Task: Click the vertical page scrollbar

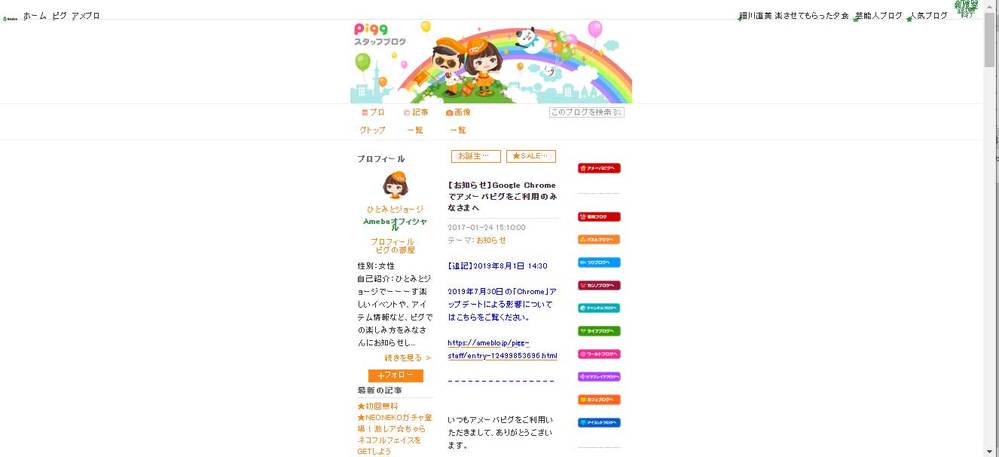Action: coord(989,228)
